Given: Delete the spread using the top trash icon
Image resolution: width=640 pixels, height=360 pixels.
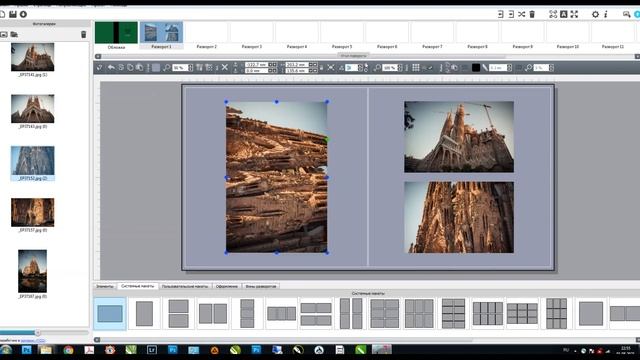Looking at the screenshot, I should click(532, 14).
